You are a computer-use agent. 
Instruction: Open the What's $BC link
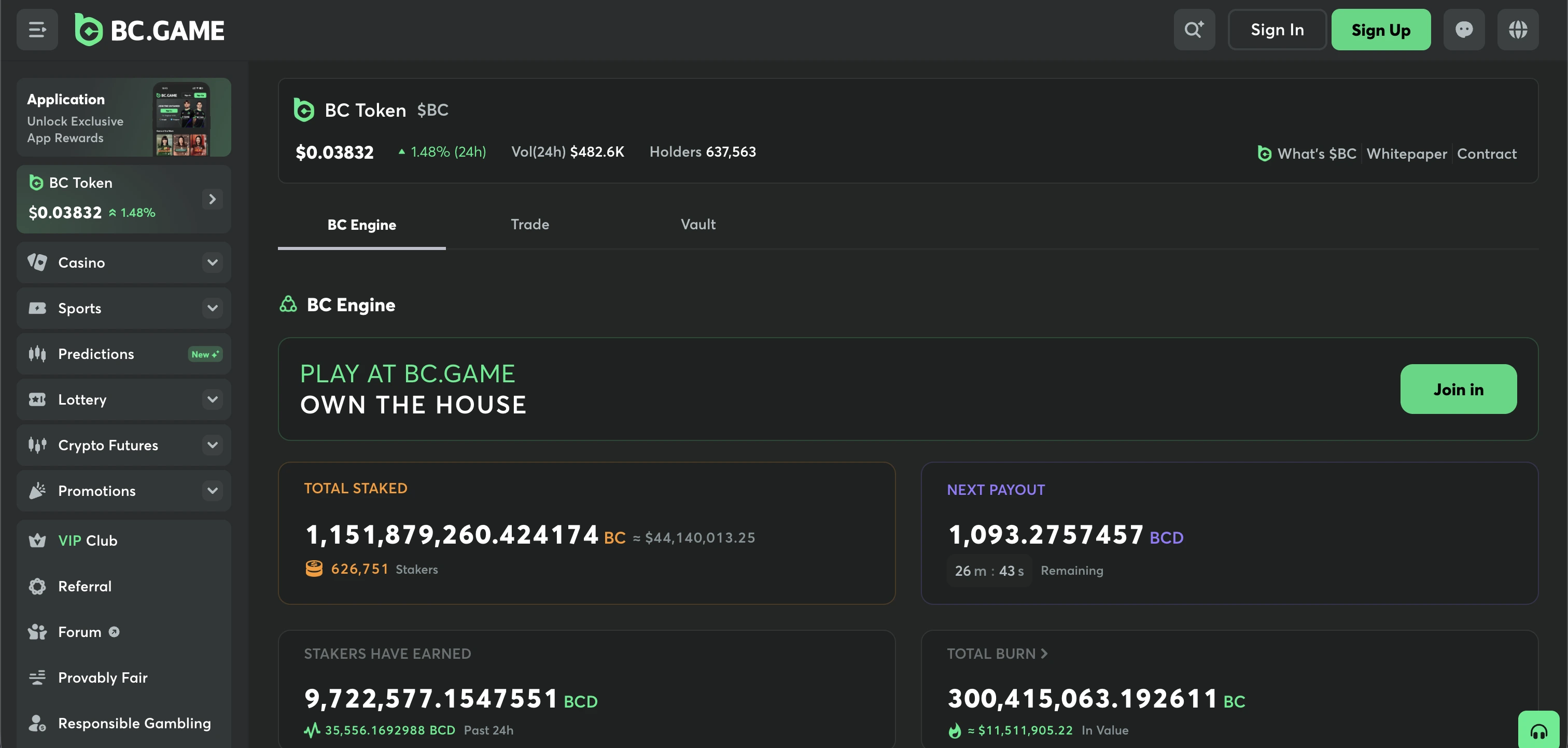click(x=1308, y=154)
